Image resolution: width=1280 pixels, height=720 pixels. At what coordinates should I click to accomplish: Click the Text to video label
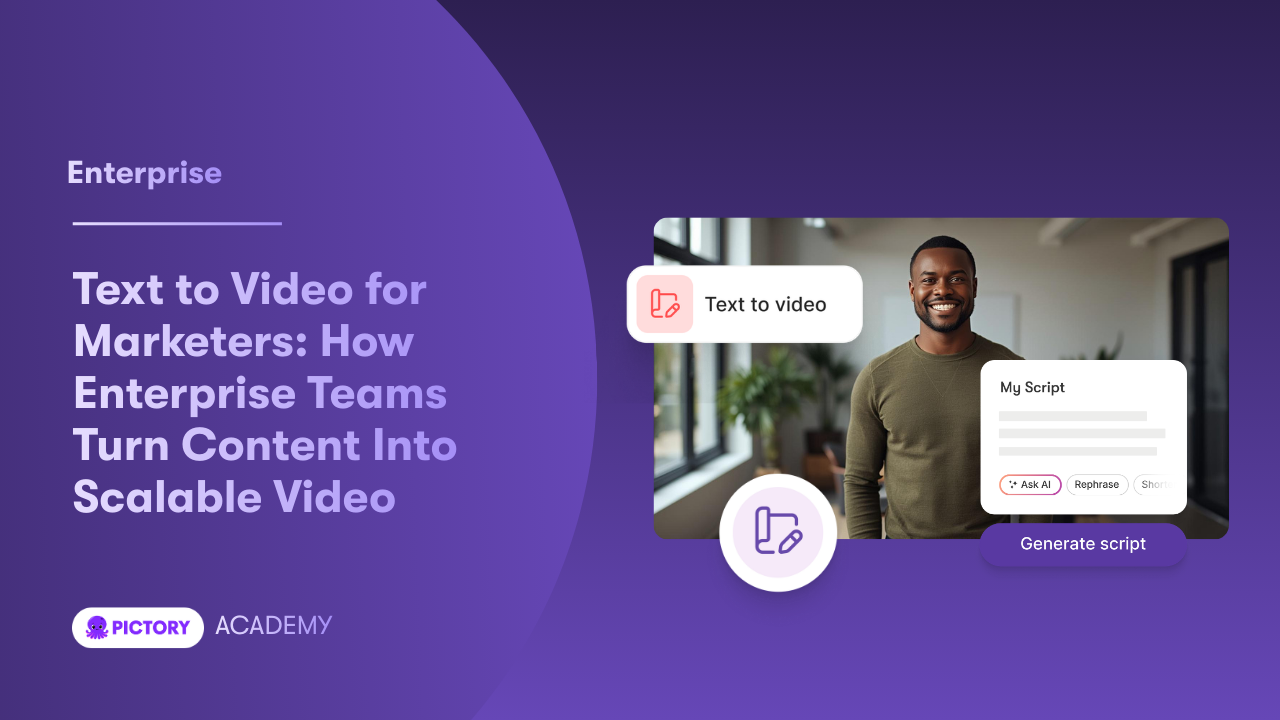click(765, 305)
